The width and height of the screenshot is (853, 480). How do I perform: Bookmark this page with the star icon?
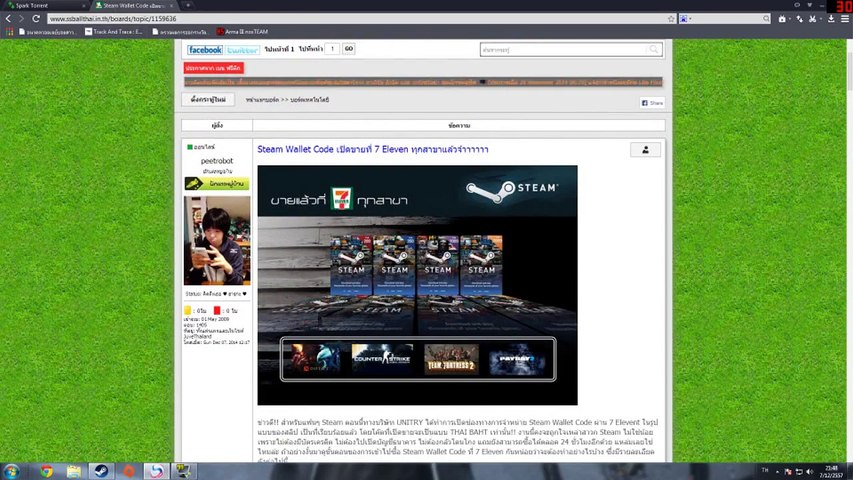(x=671, y=19)
